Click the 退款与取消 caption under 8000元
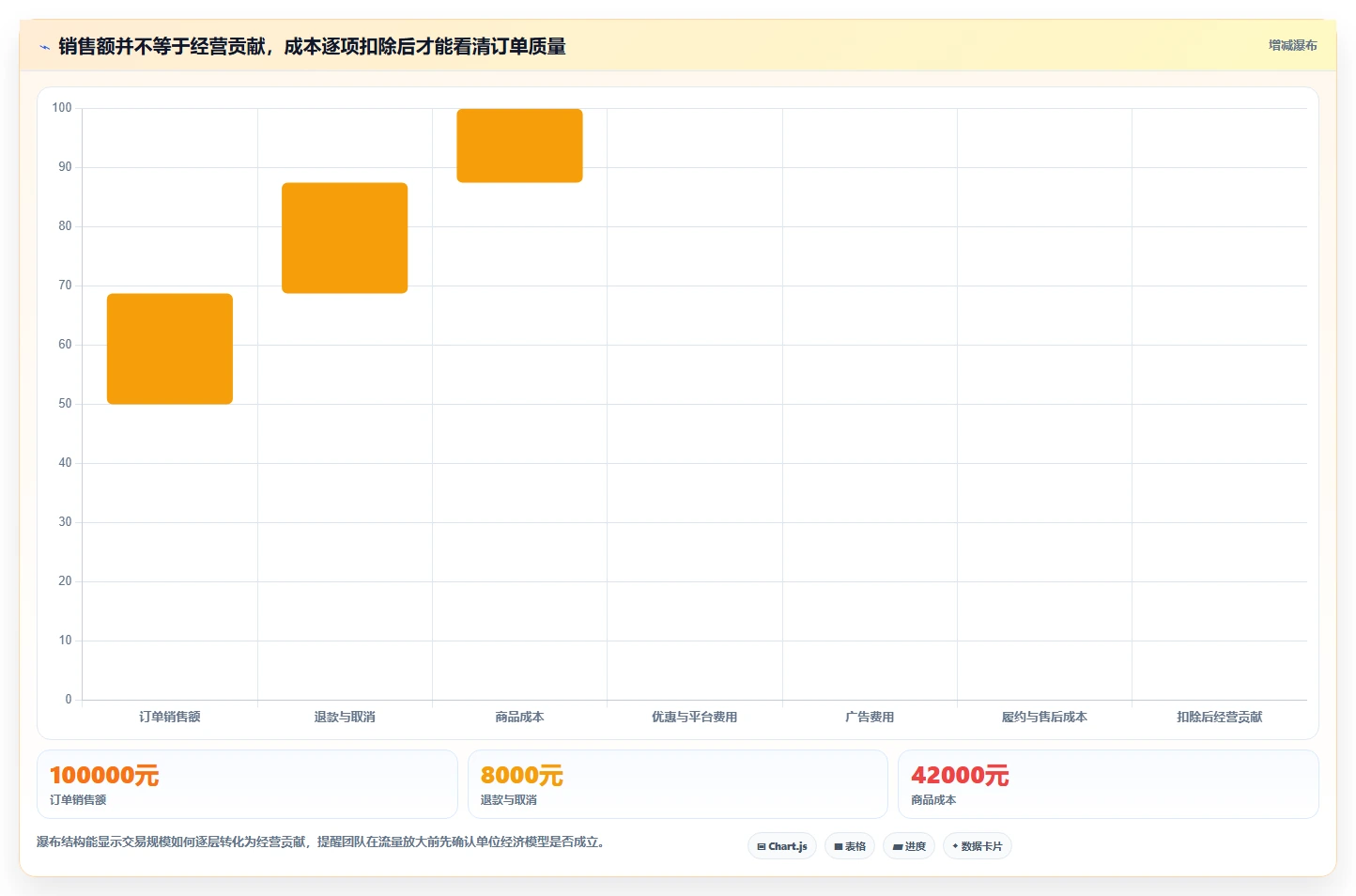This screenshot has height=896, width=1356. (x=509, y=800)
